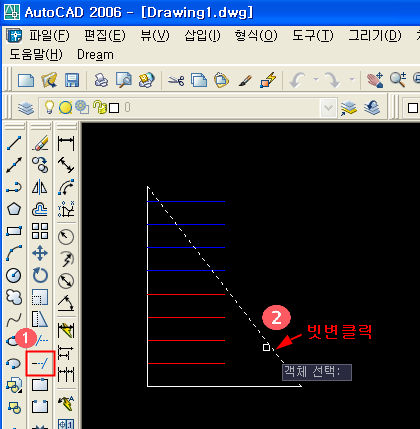Select the Polygon tool
Screen dimensions: 420x429
(x=14, y=209)
